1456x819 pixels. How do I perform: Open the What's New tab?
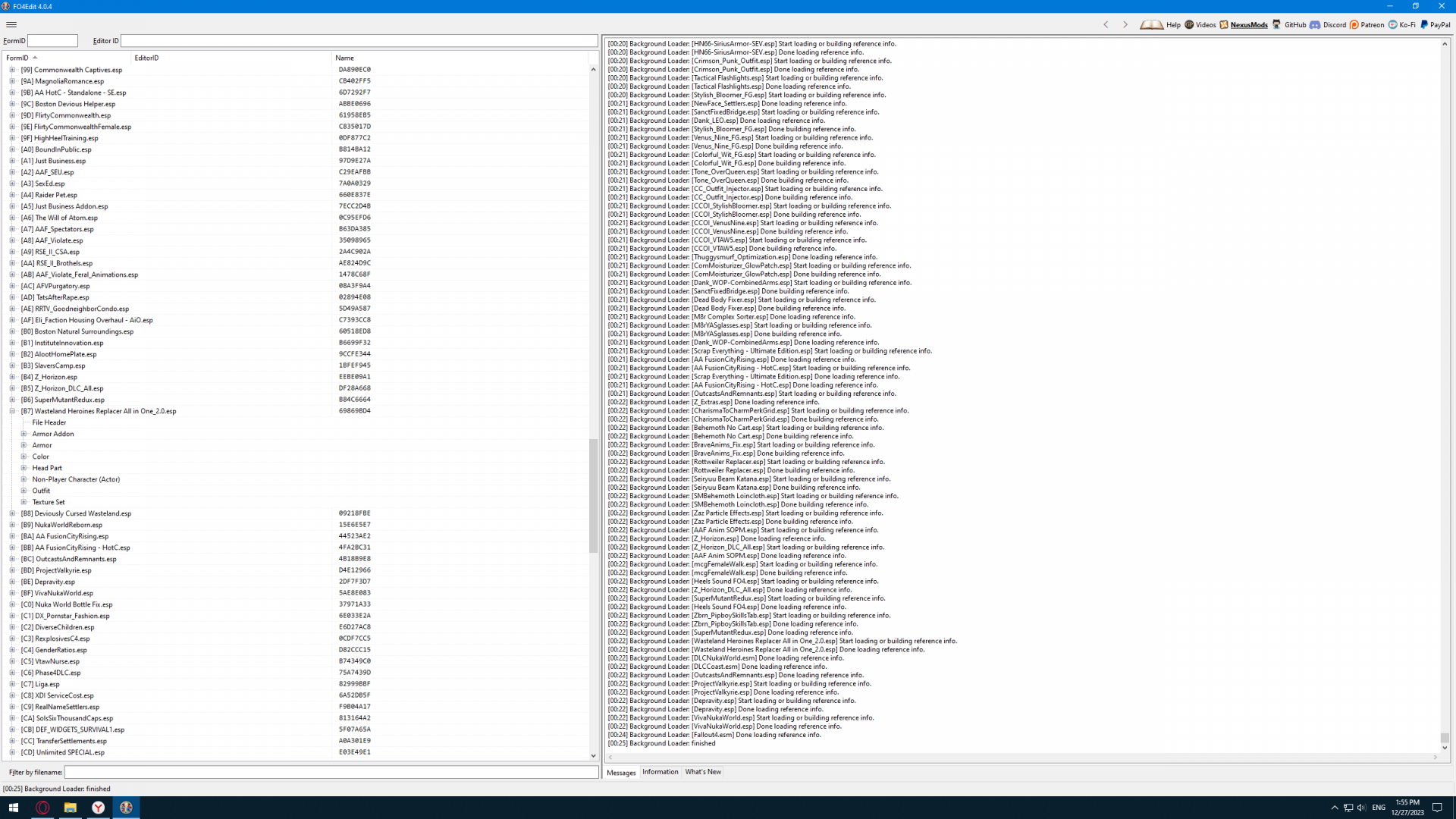[703, 772]
